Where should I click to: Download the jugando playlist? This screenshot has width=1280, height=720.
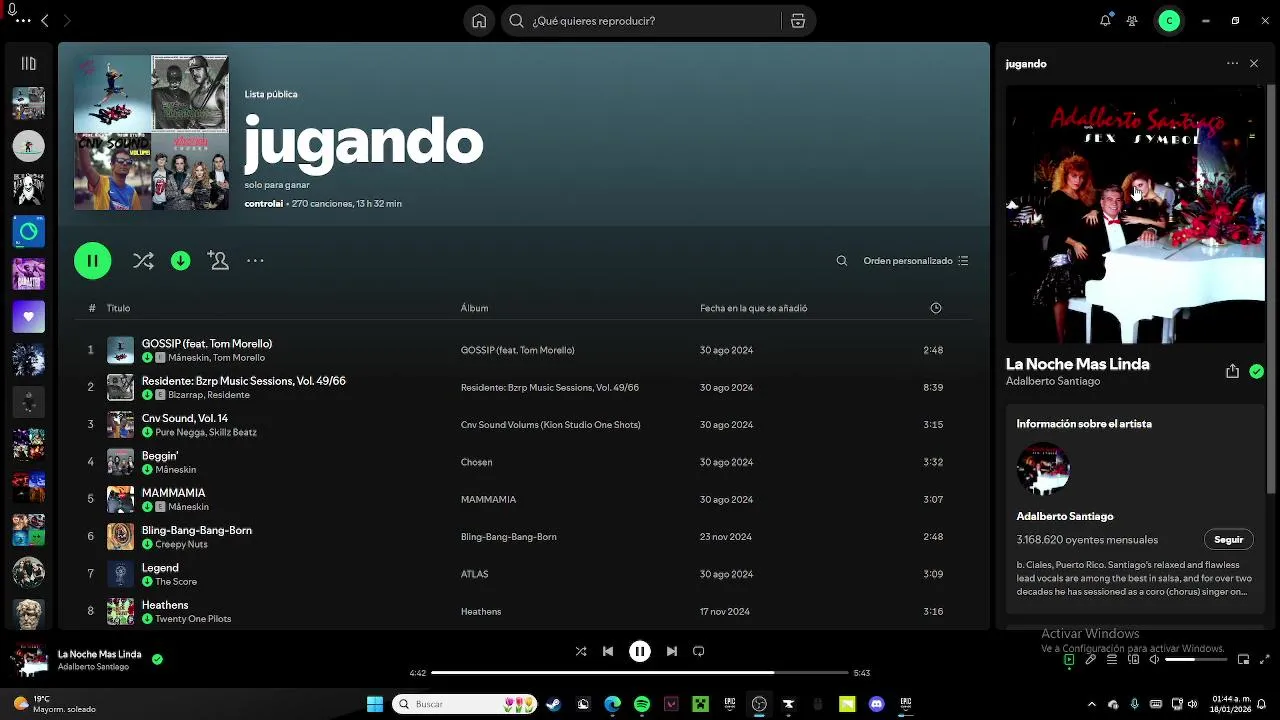point(180,261)
